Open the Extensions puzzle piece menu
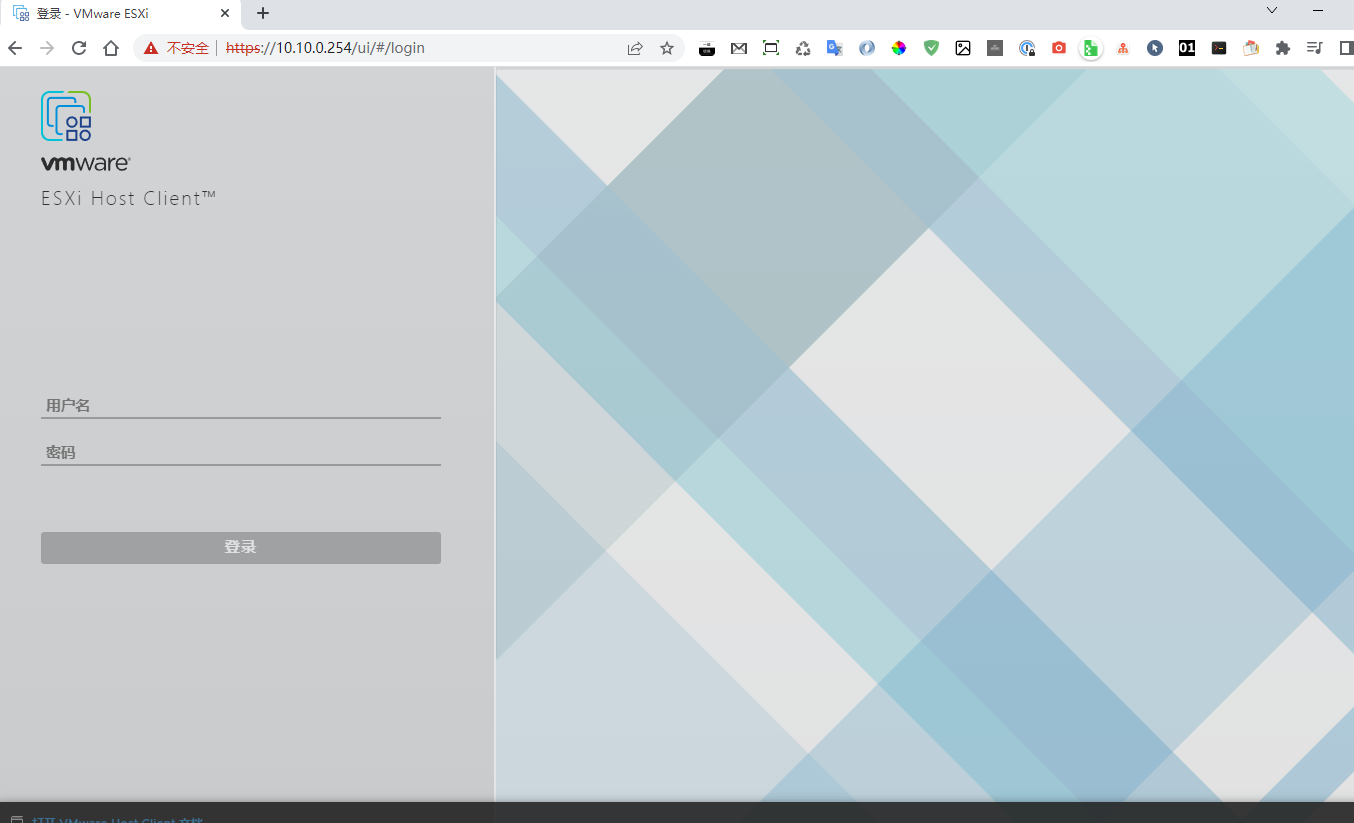 (1283, 48)
